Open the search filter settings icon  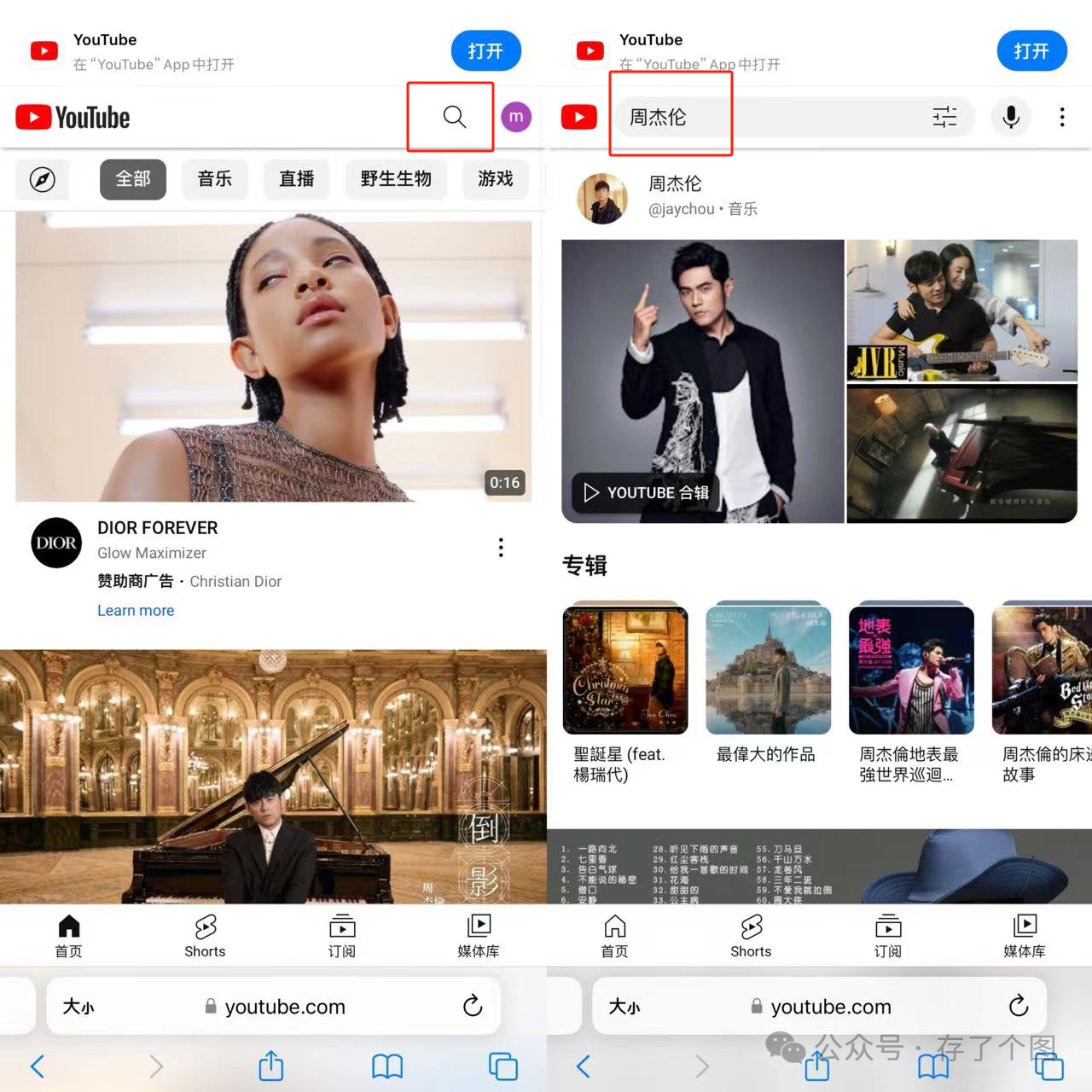click(x=944, y=117)
